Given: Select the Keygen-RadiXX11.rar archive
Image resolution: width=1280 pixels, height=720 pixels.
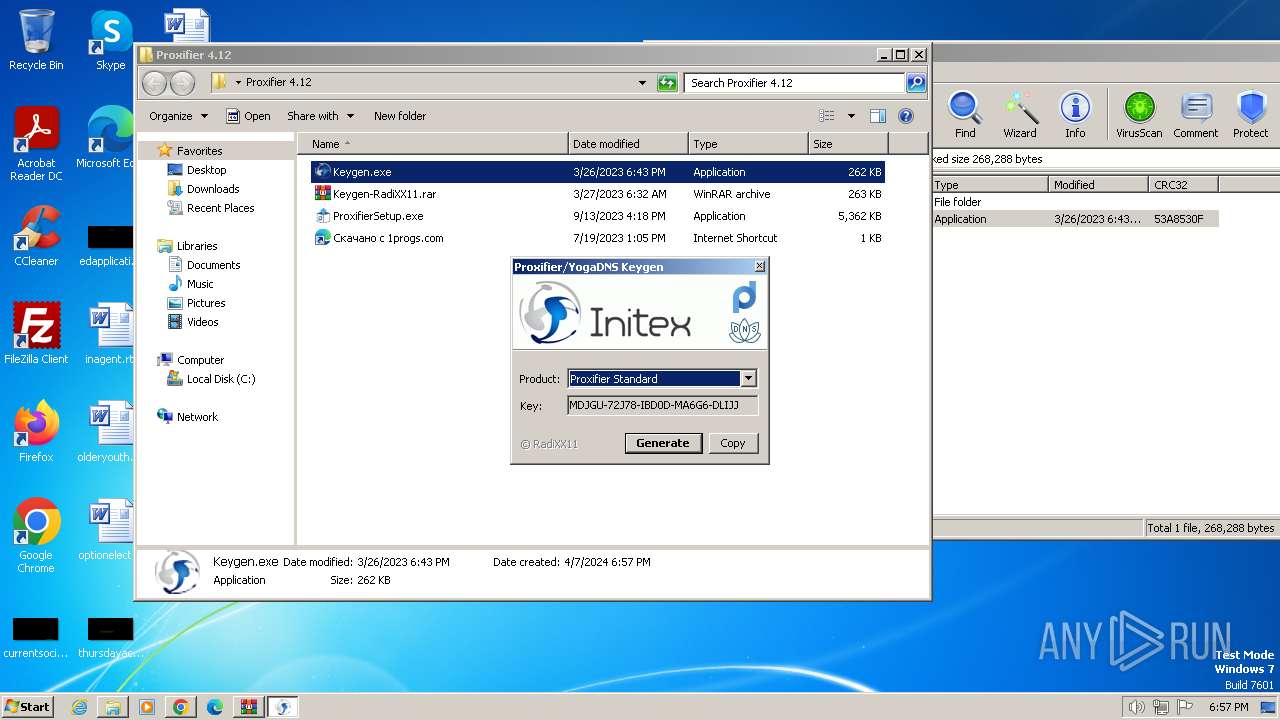Looking at the screenshot, I should tap(597, 194).
